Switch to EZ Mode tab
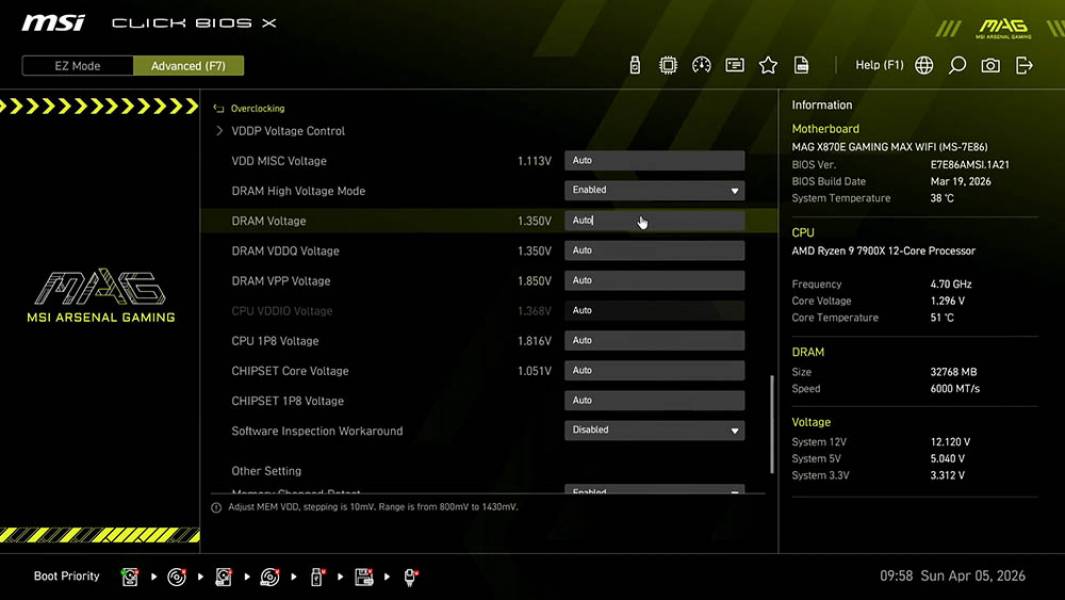 click(x=76, y=65)
